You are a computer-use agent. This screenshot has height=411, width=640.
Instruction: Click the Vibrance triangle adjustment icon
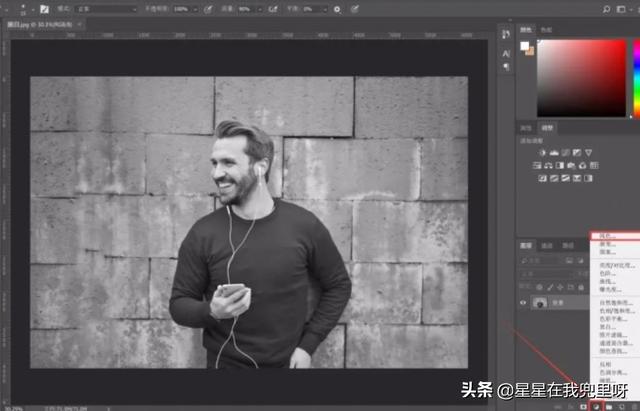(588, 152)
